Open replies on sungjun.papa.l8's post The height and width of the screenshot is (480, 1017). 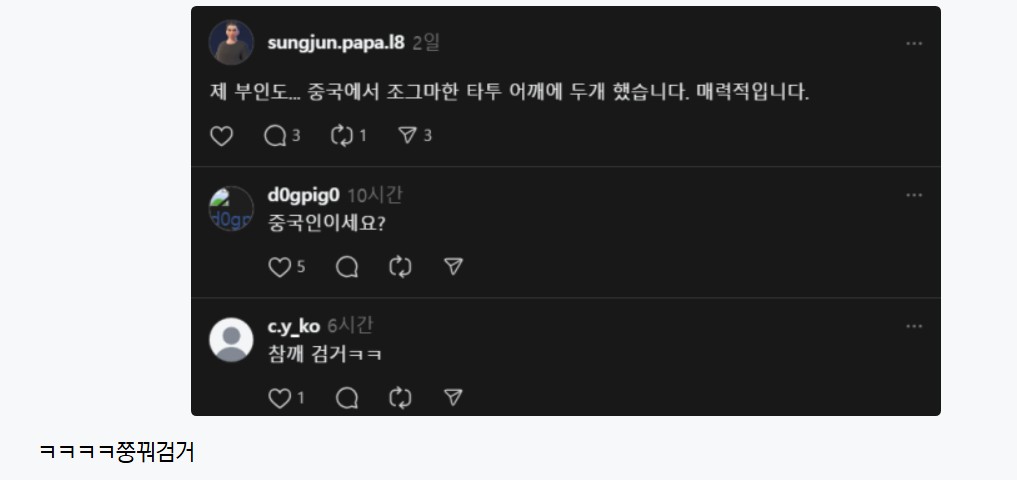pyautogui.click(x=281, y=136)
